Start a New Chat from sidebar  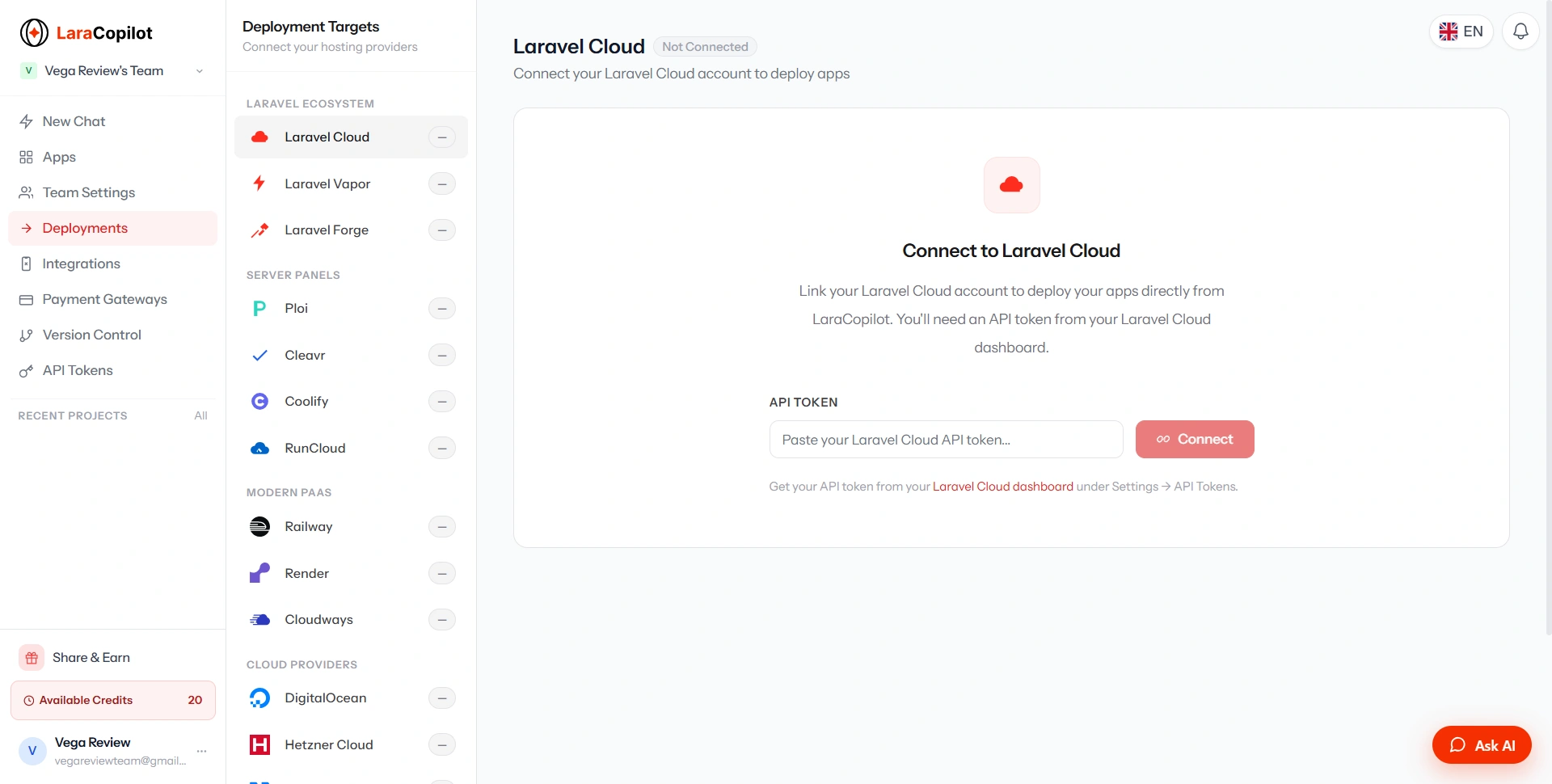pyautogui.click(x=112, y=121)
